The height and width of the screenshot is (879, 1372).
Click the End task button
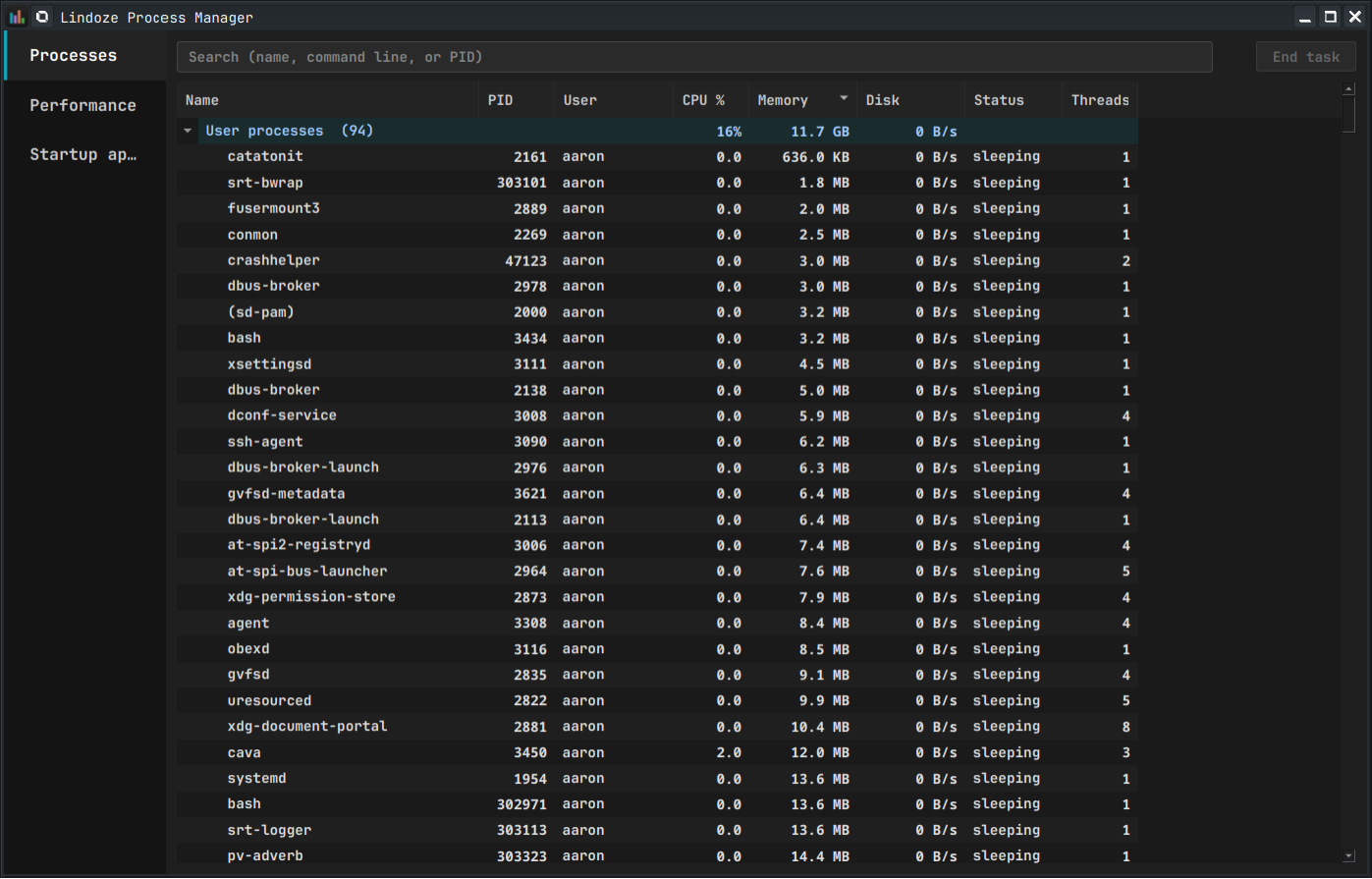coord(1305,57)
